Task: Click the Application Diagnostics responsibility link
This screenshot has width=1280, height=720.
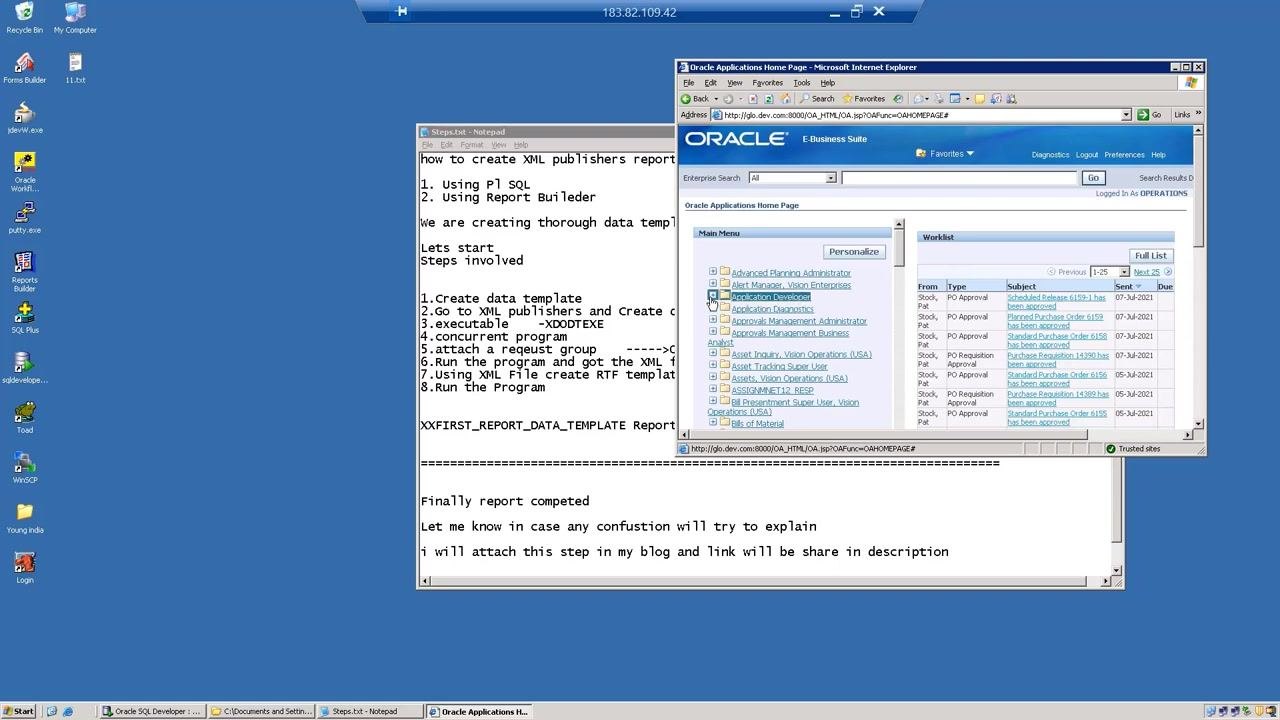Action: tap(772, 309)
